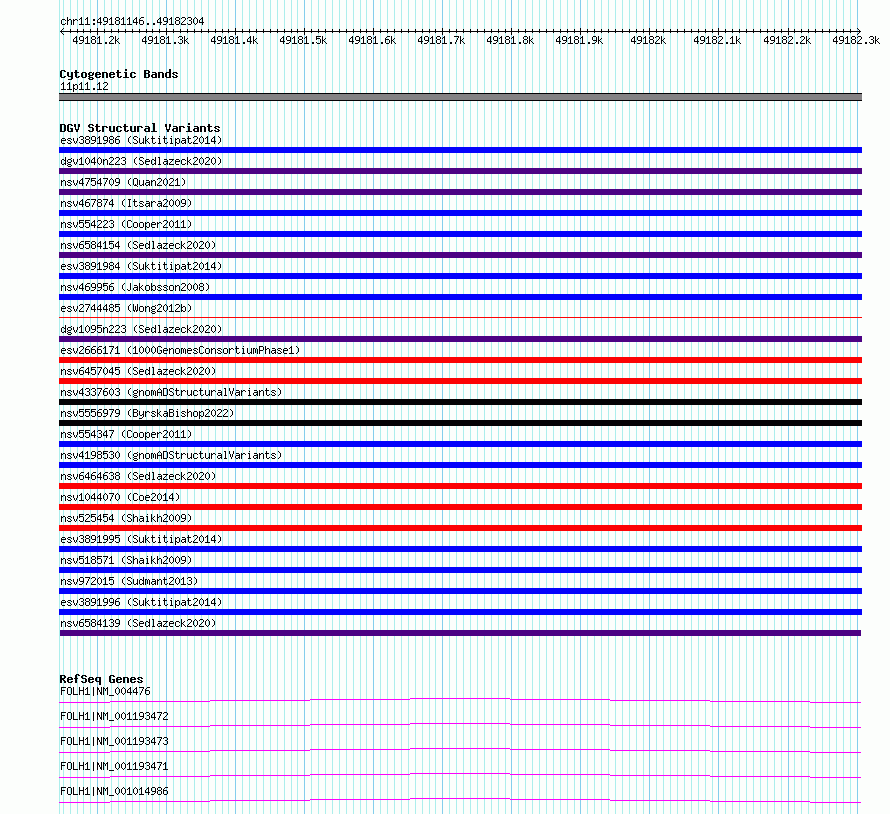Viewport: 890px width, 814px height.
Task: Click esv3891996 (Suktitipat2014) label
Action: pos(141,602)
